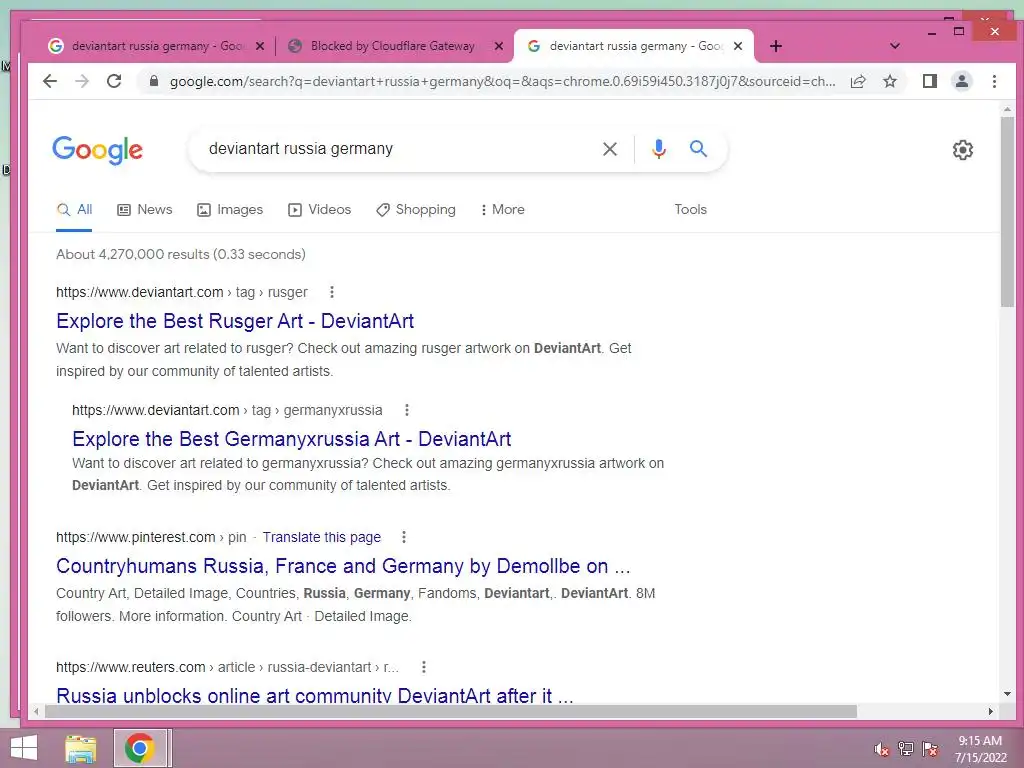This screenshot has height=768, width=1024.
Task: Click the address bar URL
Action: click(502, 81)
